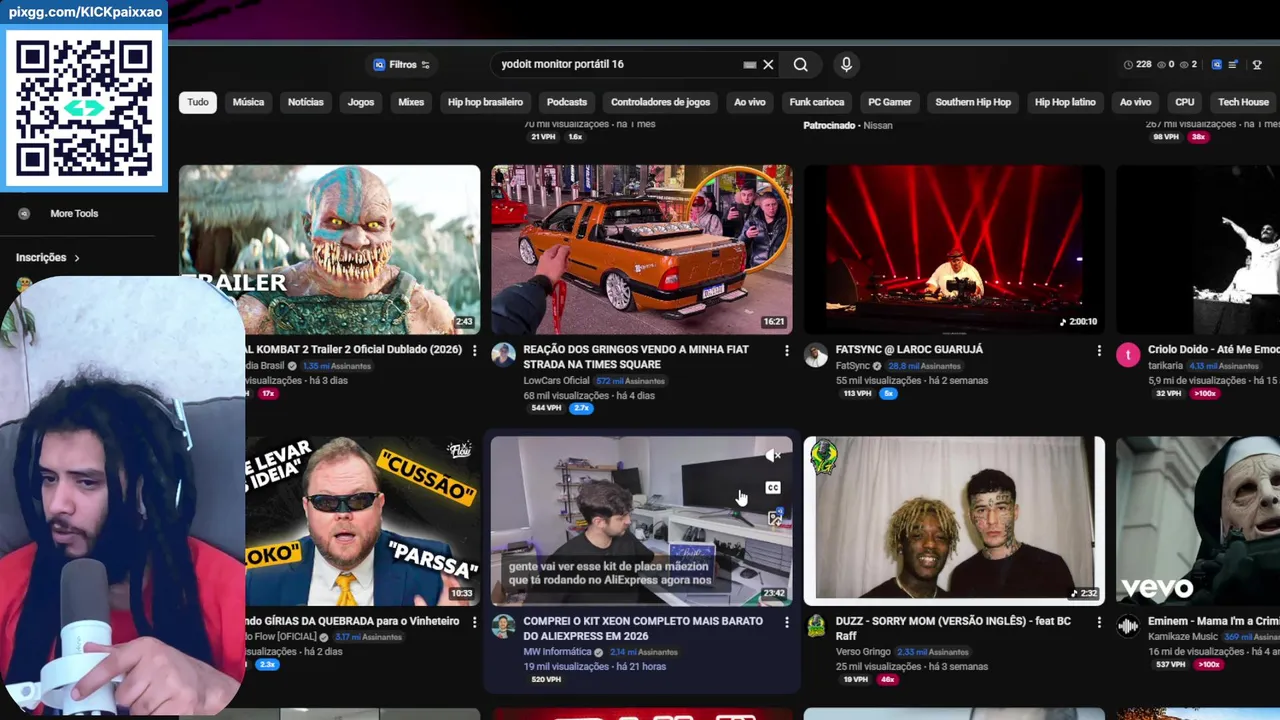Image resolution: width=1280 pixels, height=720 pixels.
Task: Open MW Informática channel avatar
Action: pos(504,626)
